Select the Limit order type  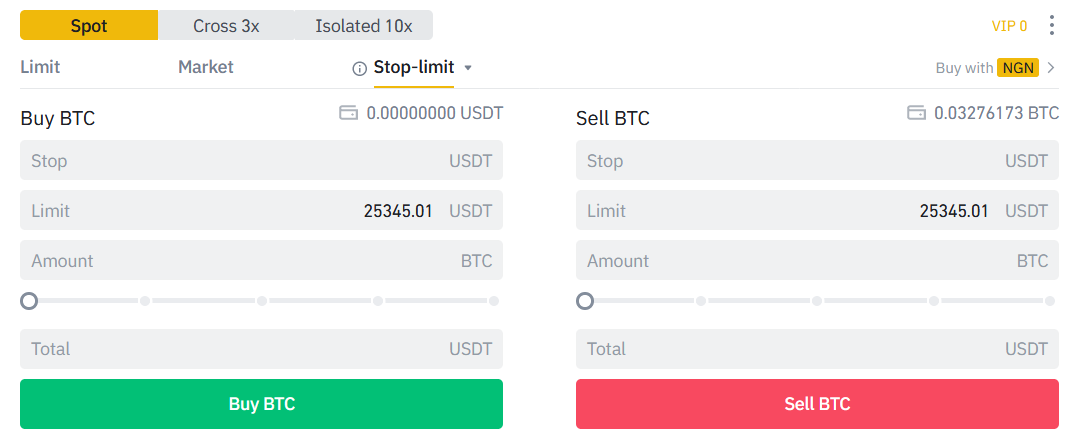[x=40, y=67]
